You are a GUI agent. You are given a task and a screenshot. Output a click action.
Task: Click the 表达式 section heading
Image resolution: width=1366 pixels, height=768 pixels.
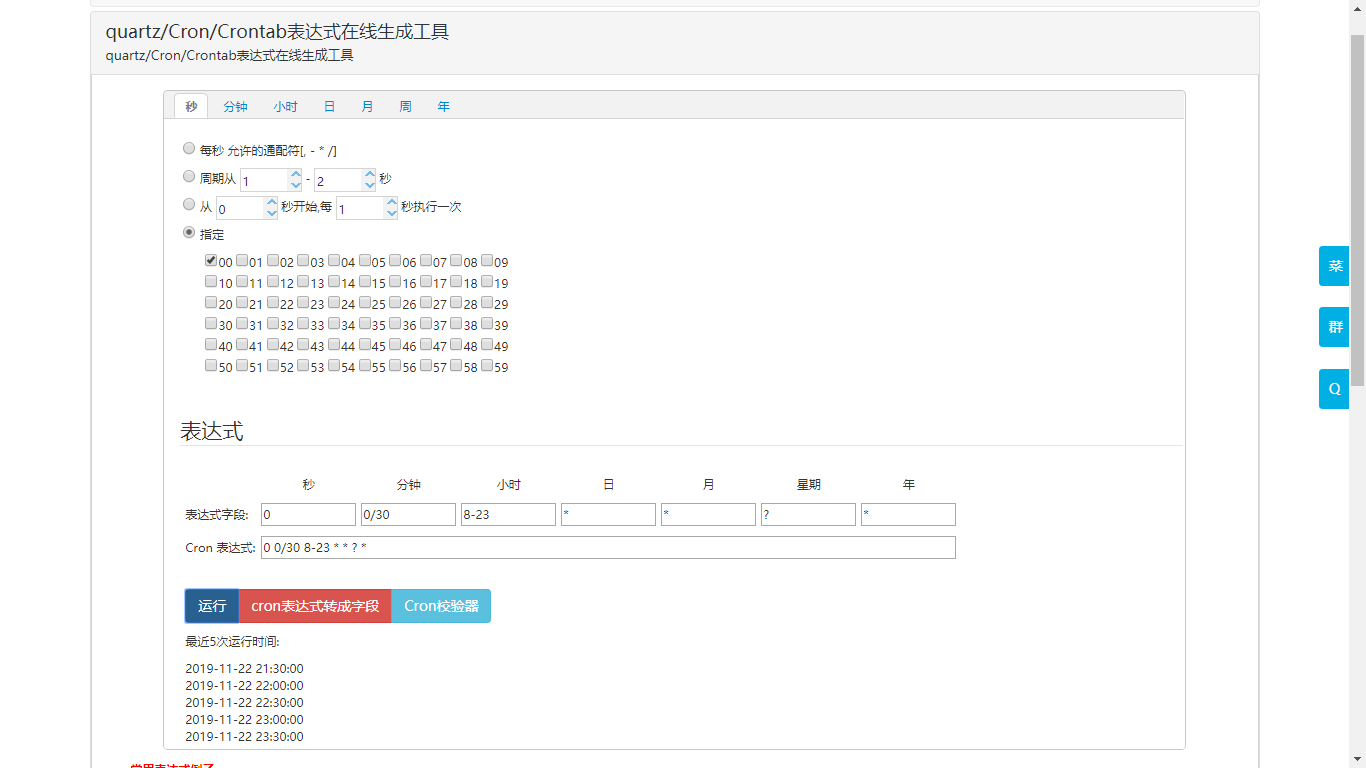pos(211,431)
